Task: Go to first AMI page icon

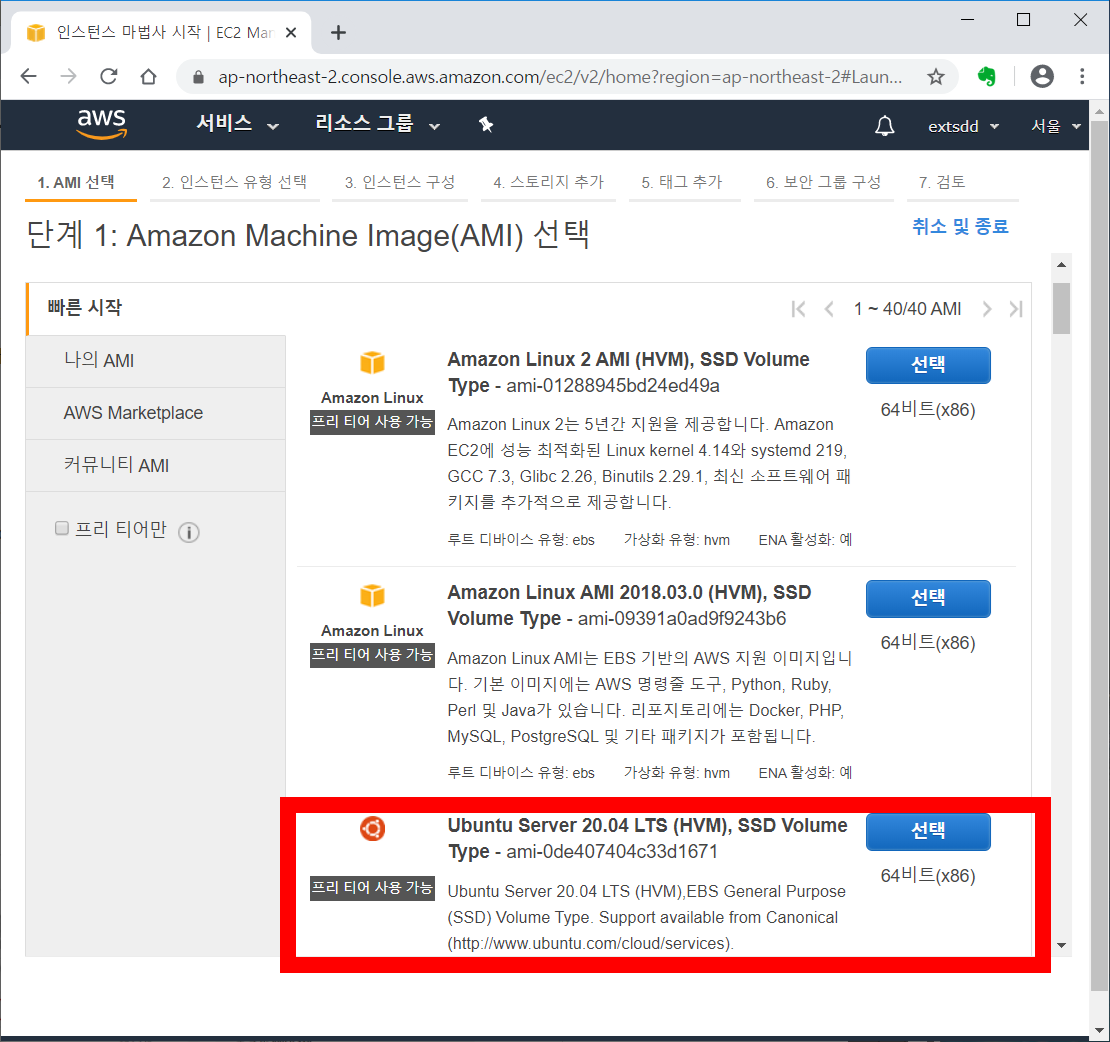Action: [x=799, y=309]
